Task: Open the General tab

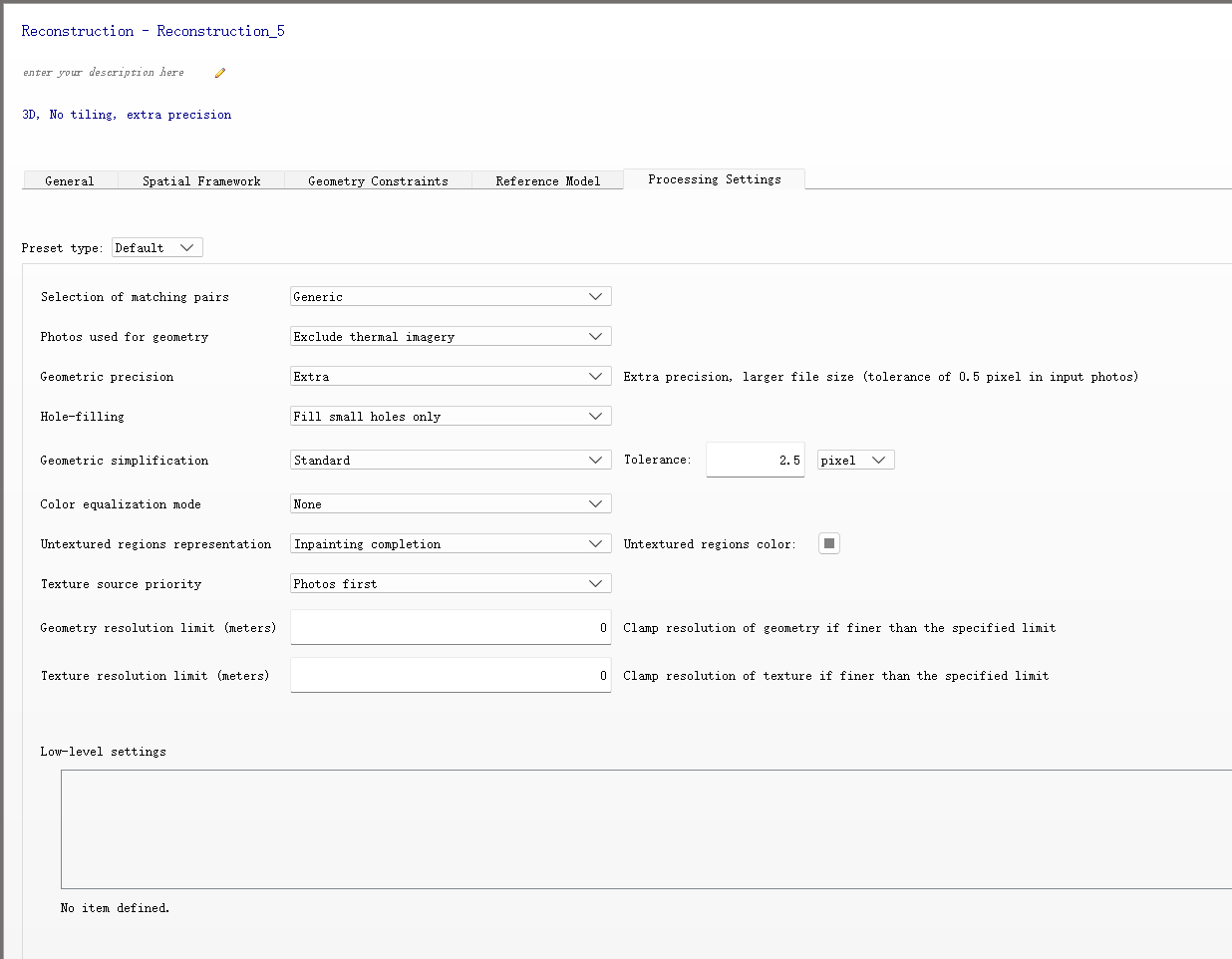Action: click(70, 180)
